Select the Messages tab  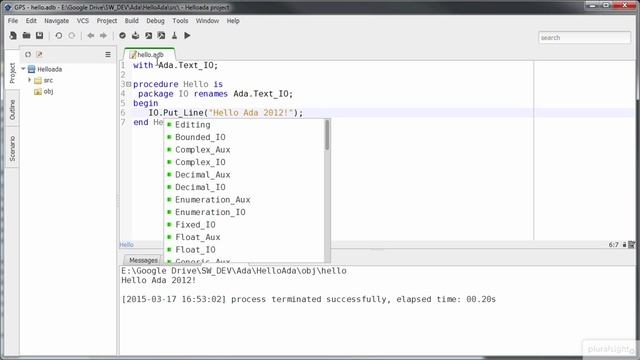tap(143, 260)
